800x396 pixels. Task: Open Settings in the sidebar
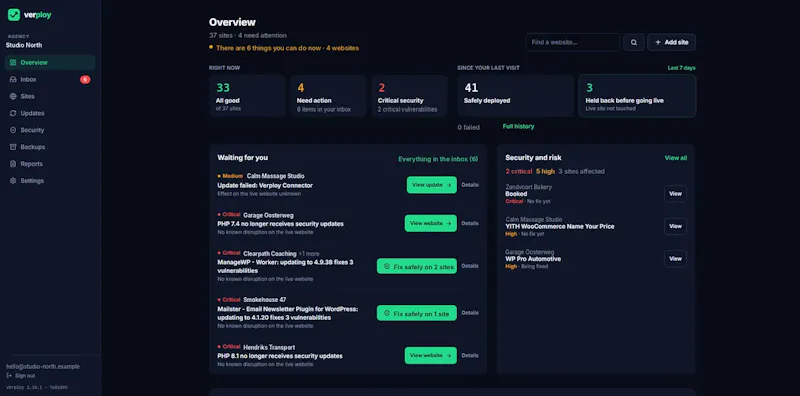tap(50, 181)
